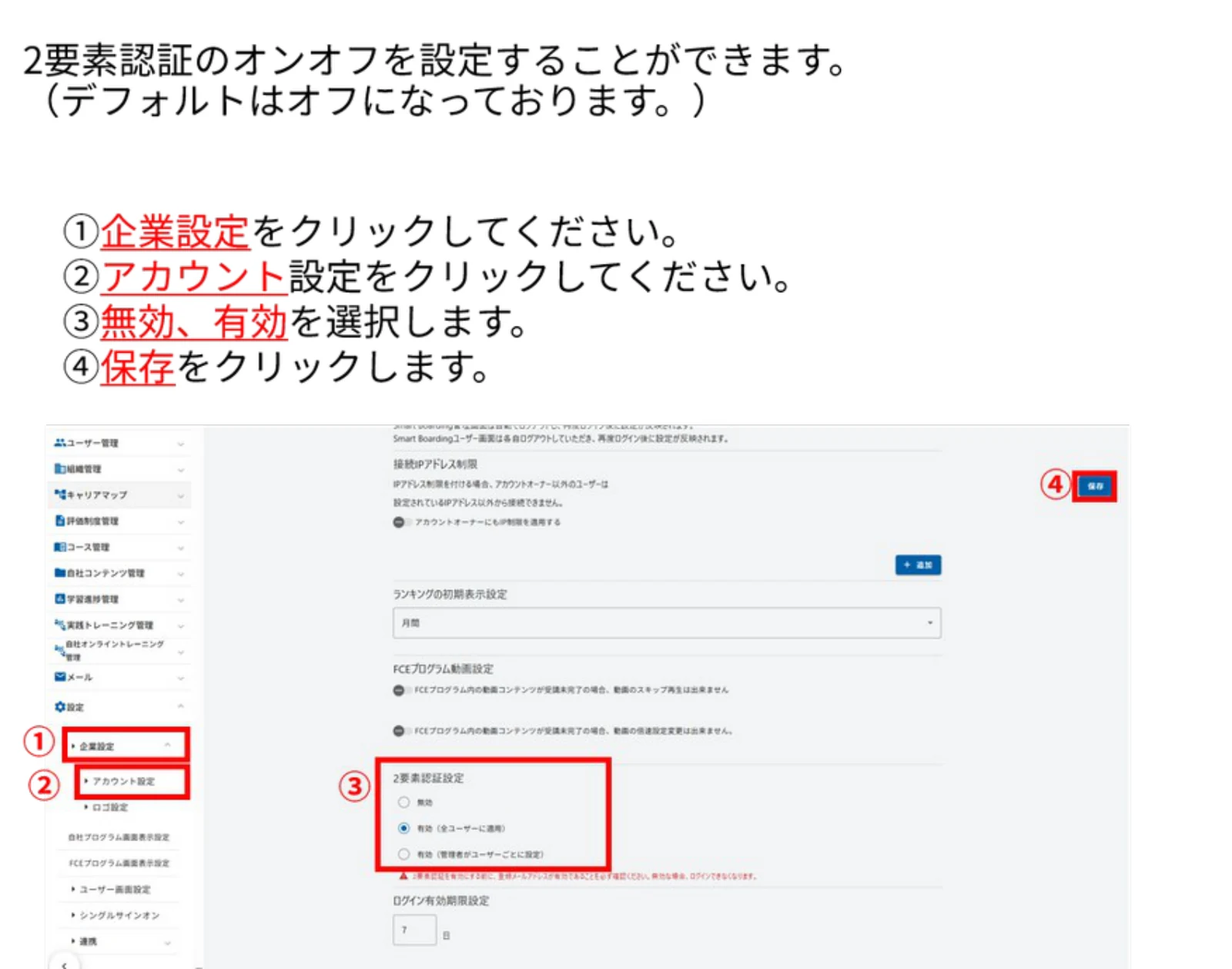Click the + 追加 button

[918, 565]
